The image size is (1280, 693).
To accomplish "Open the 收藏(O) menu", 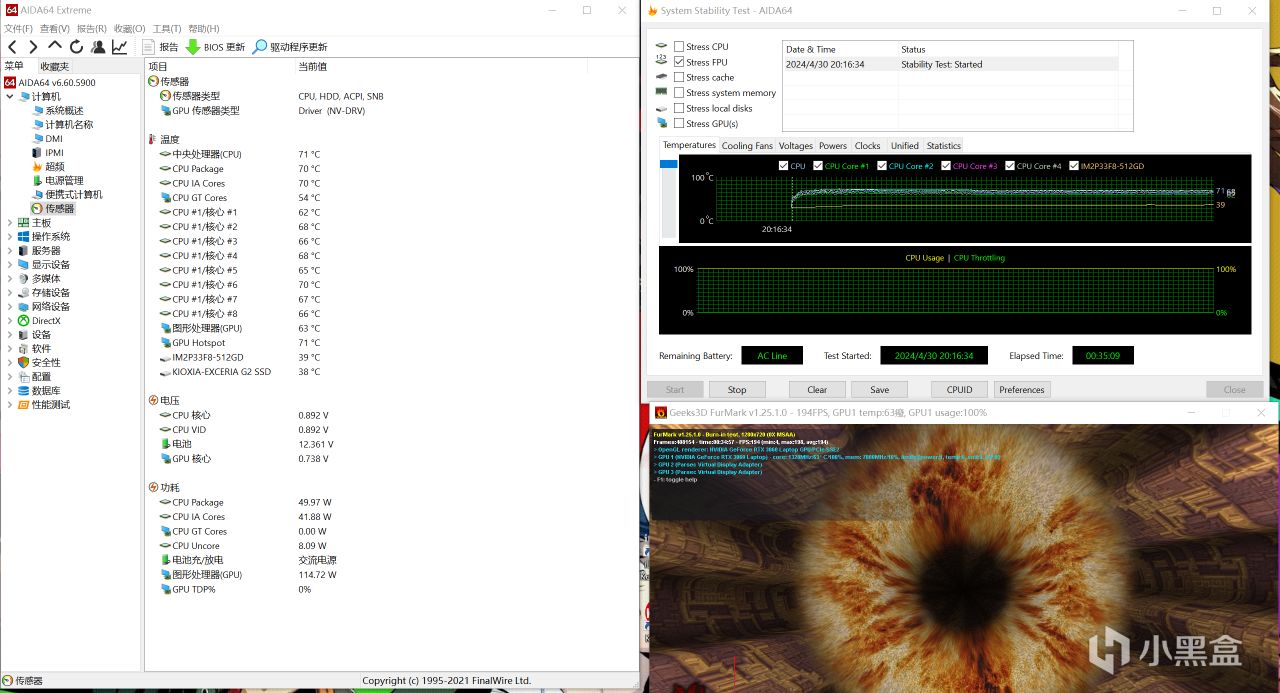I will [129, 29].
